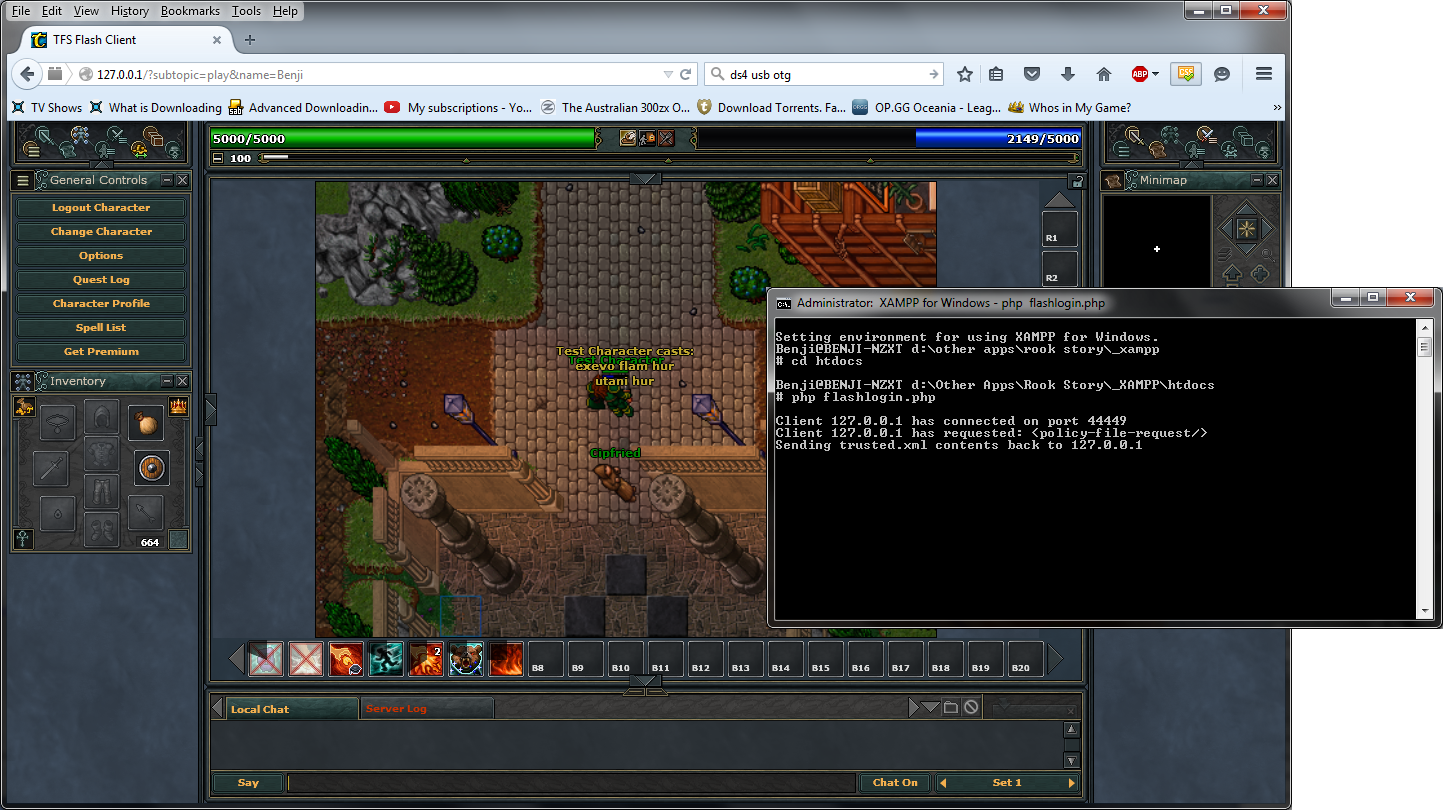The image size is (1443, 810).
Task: Click the crown premium icon in Inventory
Action: coord(179,406)
